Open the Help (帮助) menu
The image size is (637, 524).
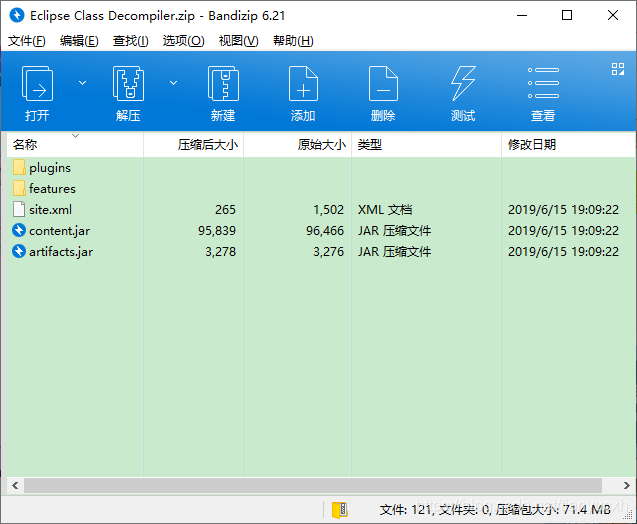(293, 41)
